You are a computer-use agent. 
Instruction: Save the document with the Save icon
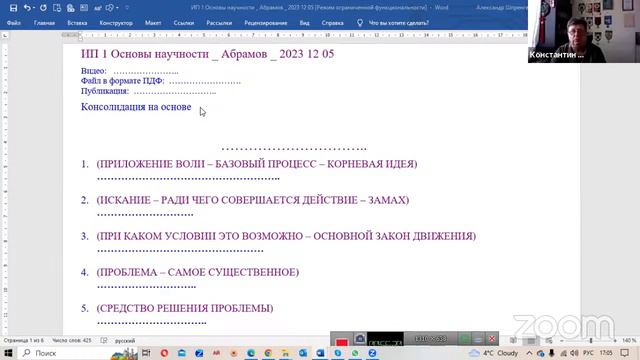(x=13, y=8)
